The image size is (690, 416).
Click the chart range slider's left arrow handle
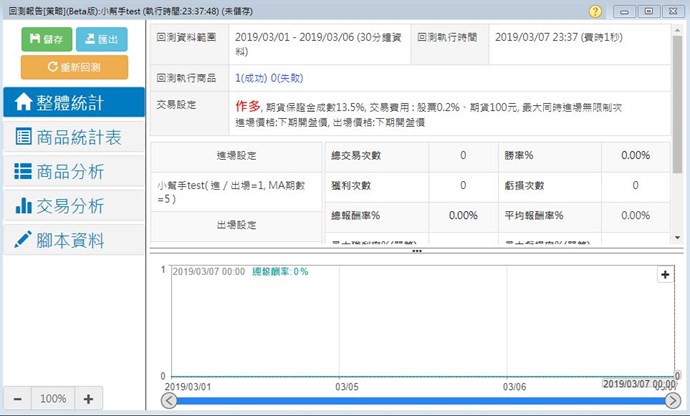click(169, 401)
